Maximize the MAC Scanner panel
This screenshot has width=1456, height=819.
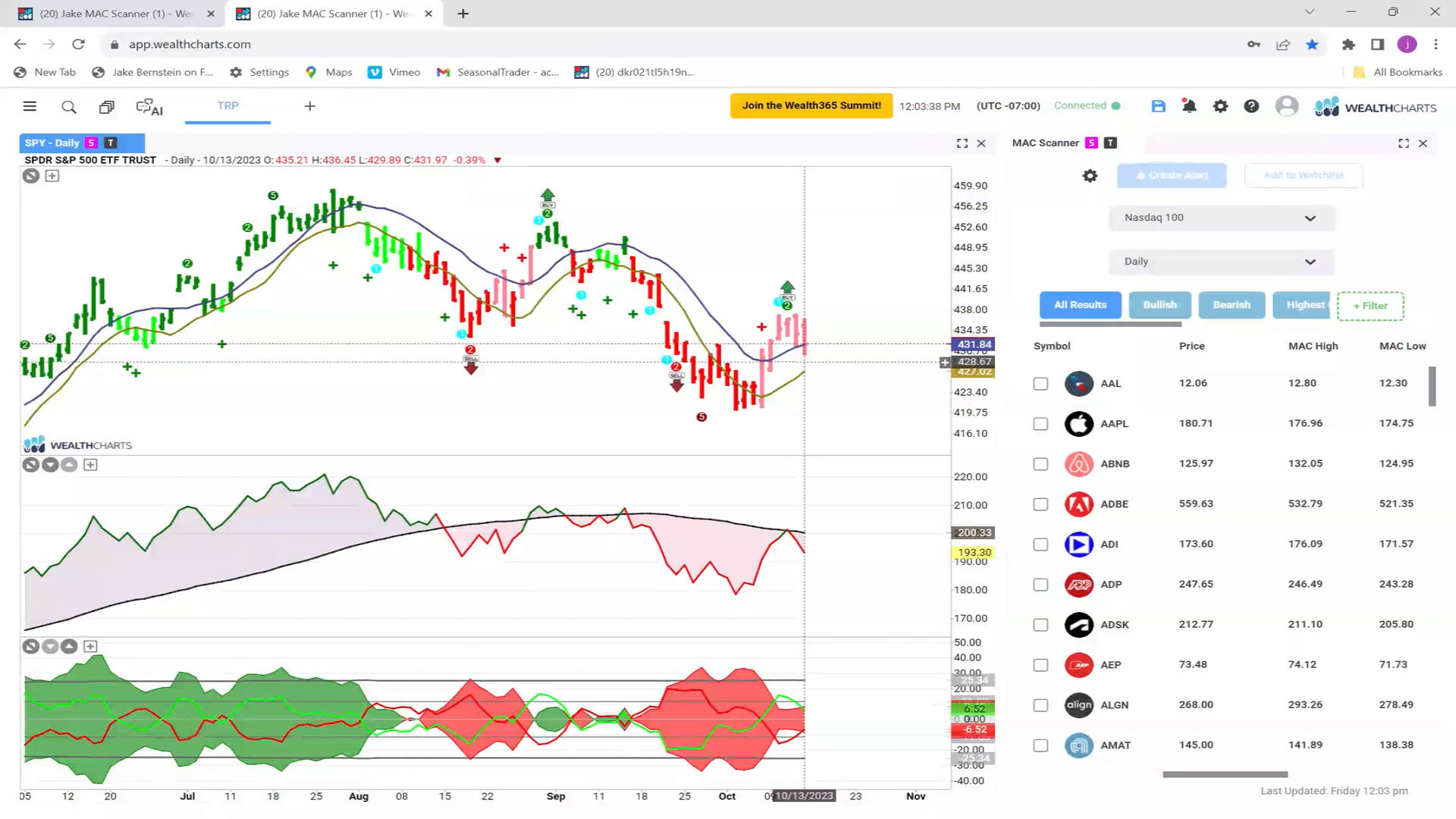tap(1404, 143)
